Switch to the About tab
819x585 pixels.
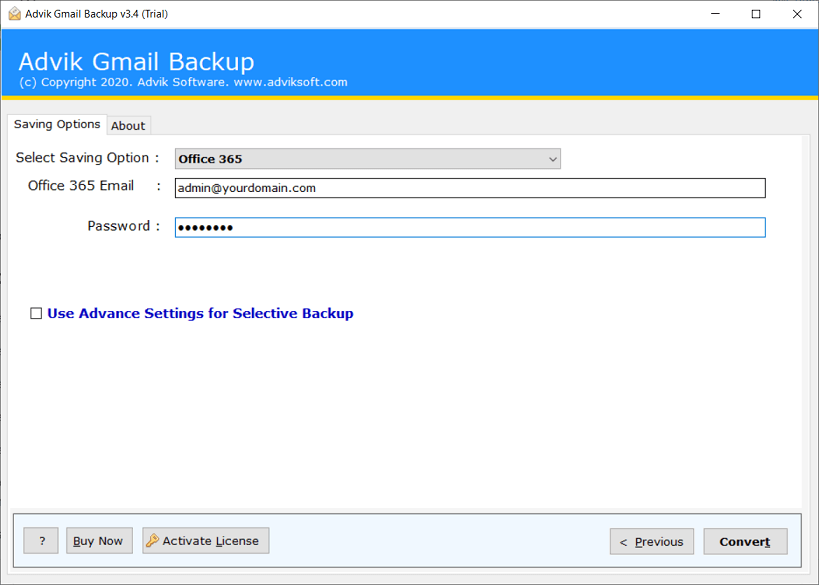[x=128, y=126]
